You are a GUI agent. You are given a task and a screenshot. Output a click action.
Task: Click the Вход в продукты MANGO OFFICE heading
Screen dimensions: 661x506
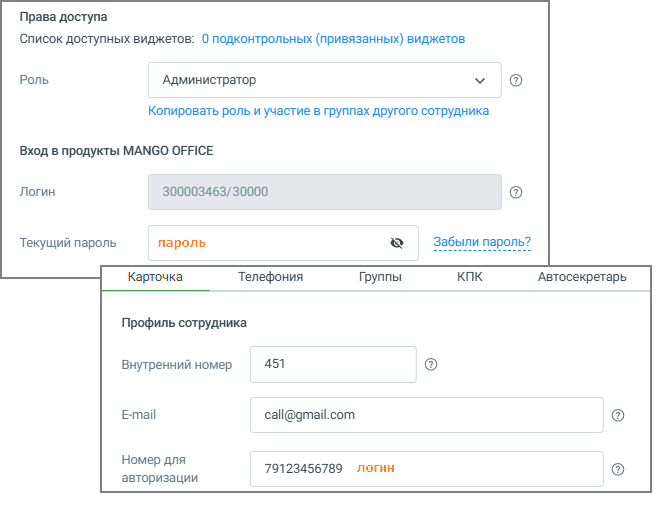pos(116,151)
